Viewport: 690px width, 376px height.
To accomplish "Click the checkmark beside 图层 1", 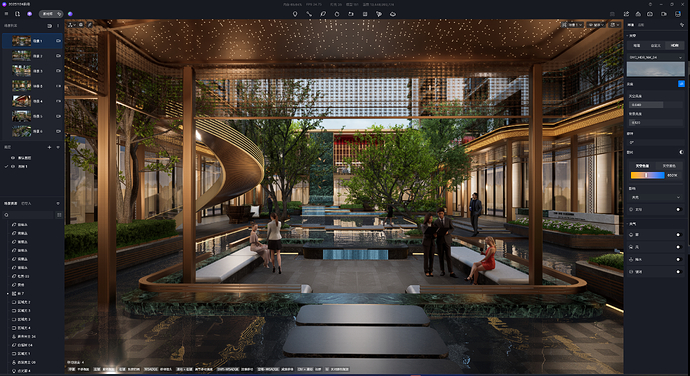I will coord(6,166).
